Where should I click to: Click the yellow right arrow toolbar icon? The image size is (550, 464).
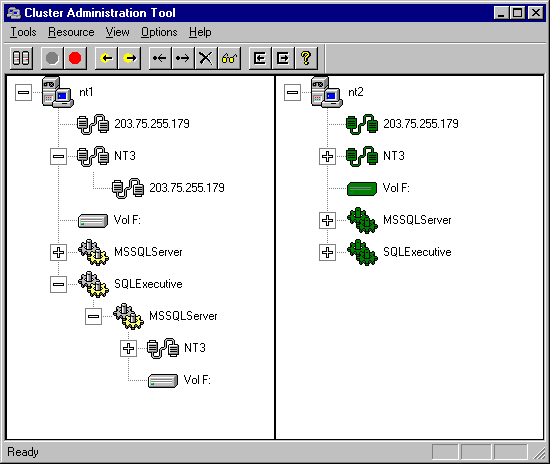[x=129, y=58]
